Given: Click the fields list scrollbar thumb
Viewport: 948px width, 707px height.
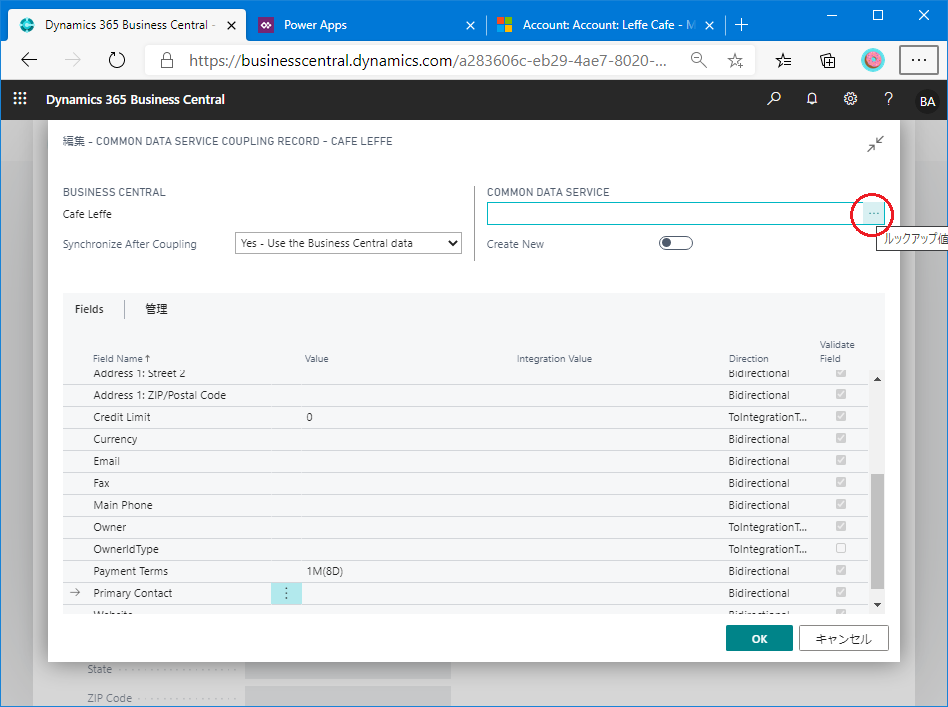Looking at the screenshot, I should [877, 530].
